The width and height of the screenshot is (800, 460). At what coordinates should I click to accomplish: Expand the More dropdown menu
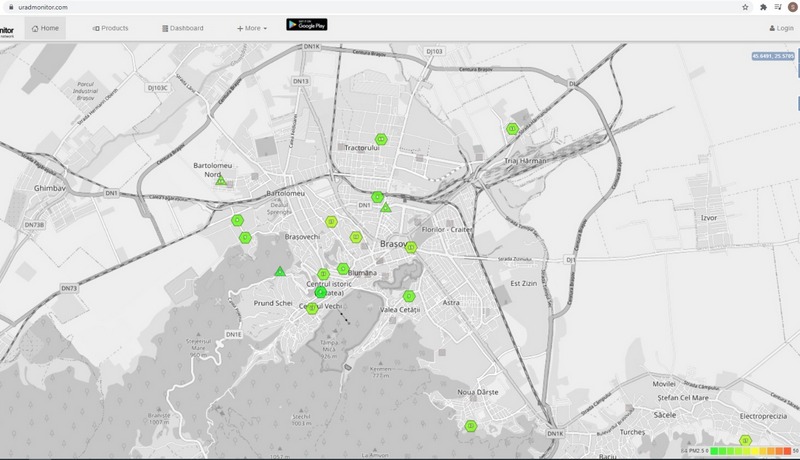pyautogui.click(x=252, y=28)
